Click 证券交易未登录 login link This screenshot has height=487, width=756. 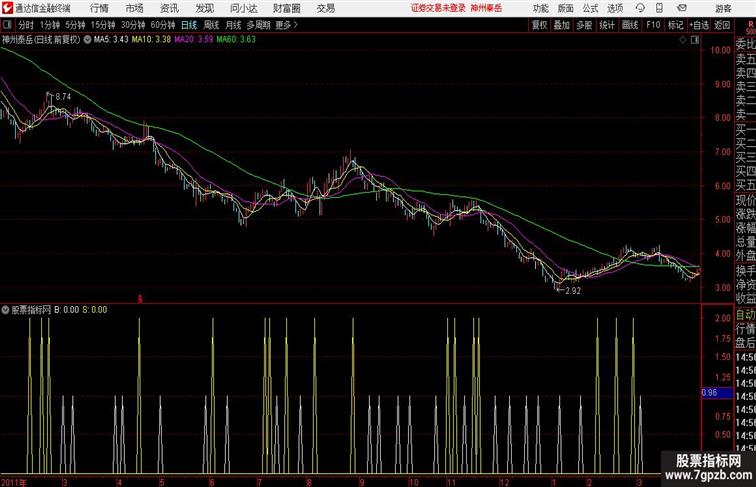click(438, 8)
